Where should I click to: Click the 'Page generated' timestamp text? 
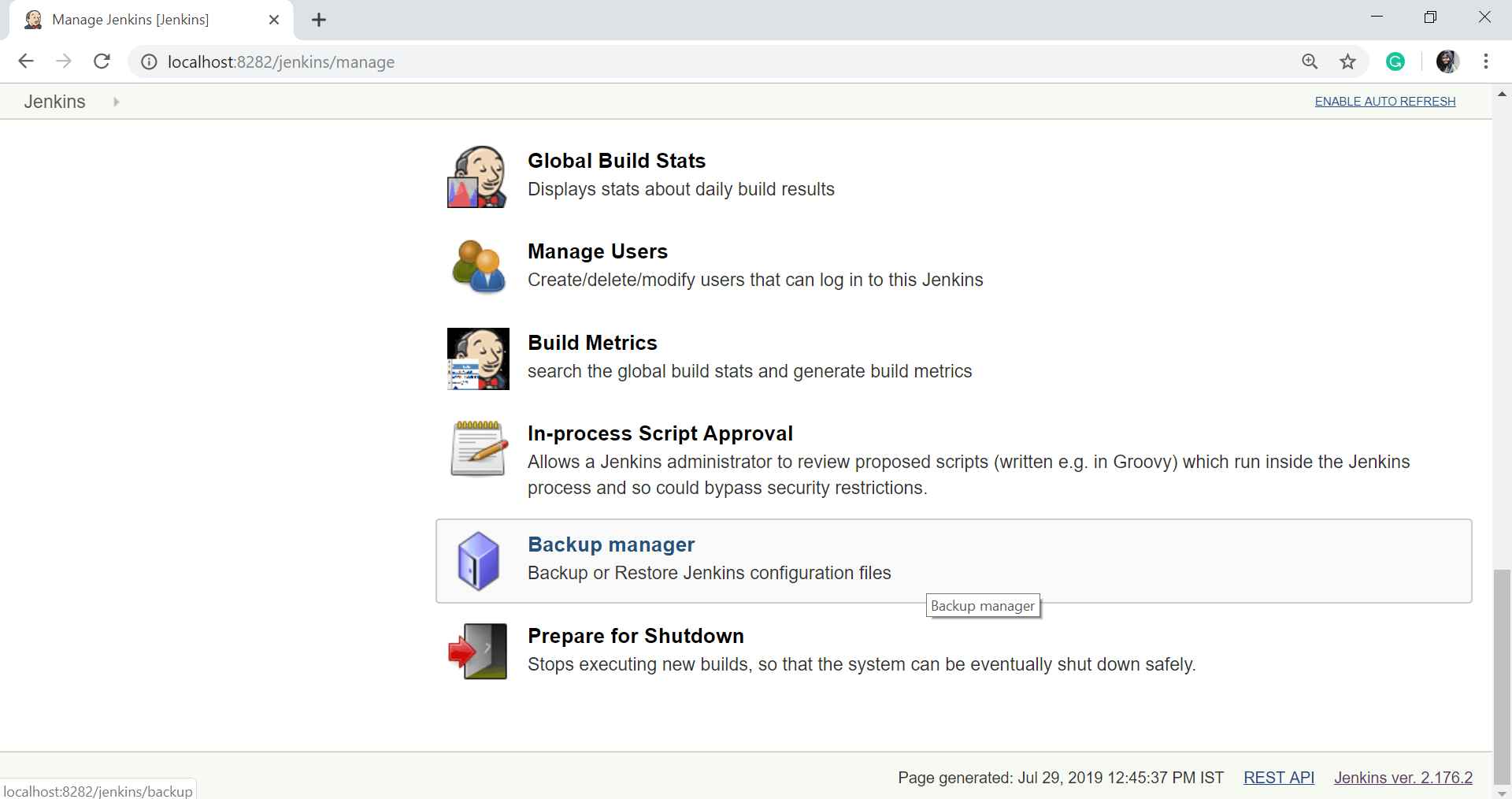pyautogui.click(x=1061, y=778)
